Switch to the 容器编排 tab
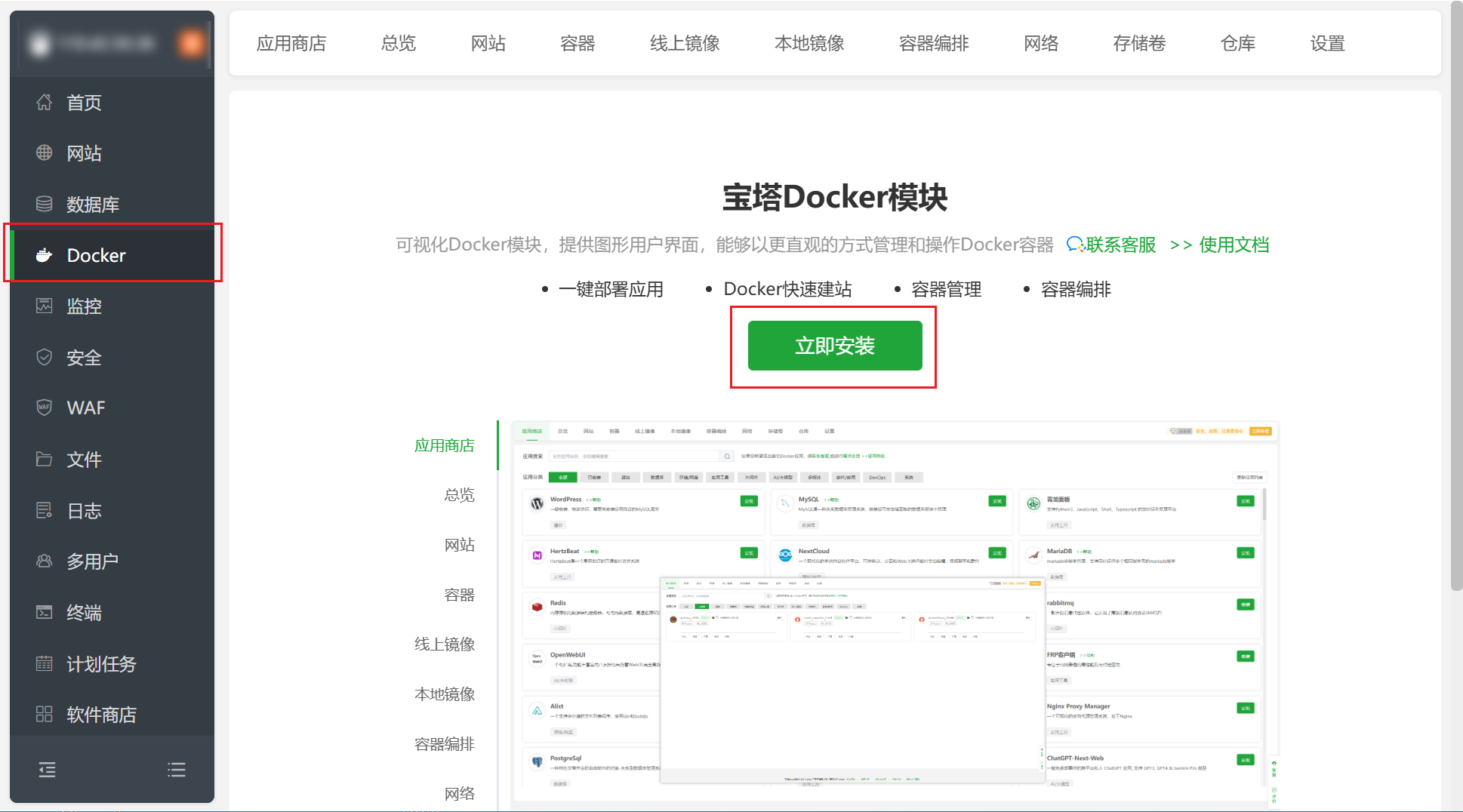This screenshot has width=1463, height=812. (934, 43)
